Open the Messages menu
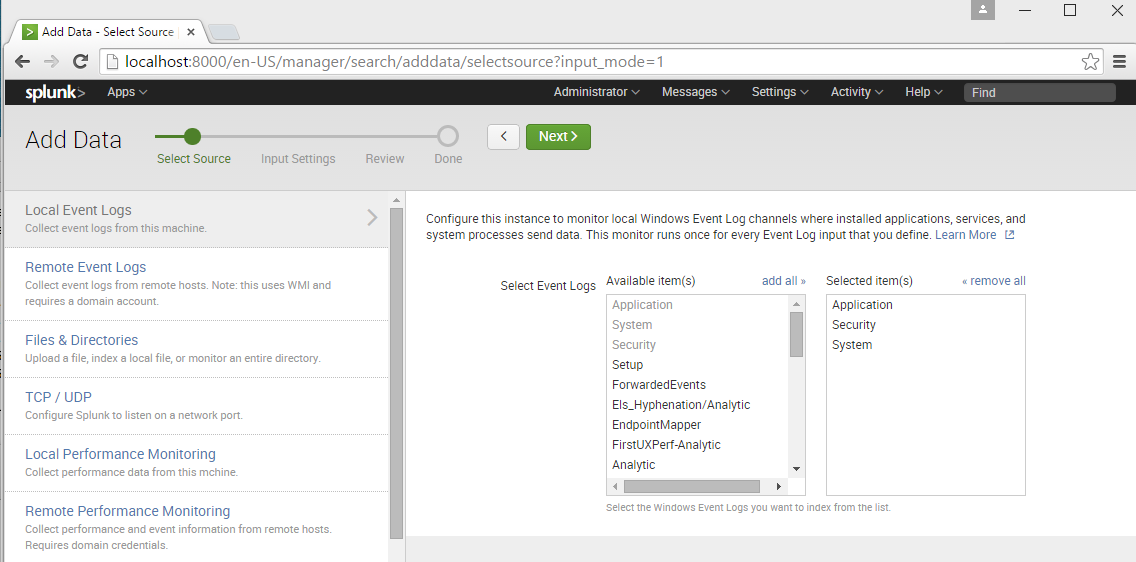Image resolution: width=1136 pixels, height=562 pixels. 695,92
